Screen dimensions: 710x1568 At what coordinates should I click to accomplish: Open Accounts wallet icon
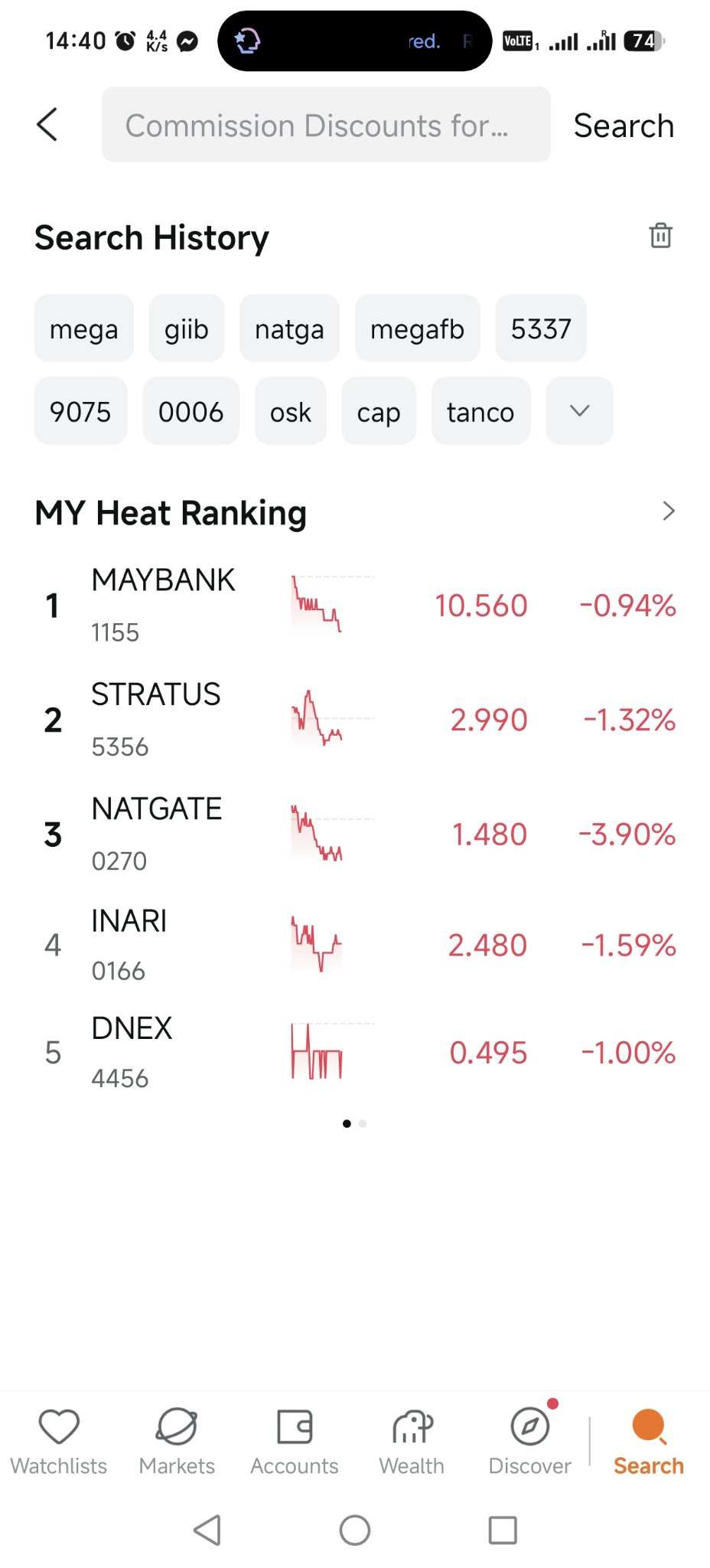pyautogui.click(x=295, y=1426)
